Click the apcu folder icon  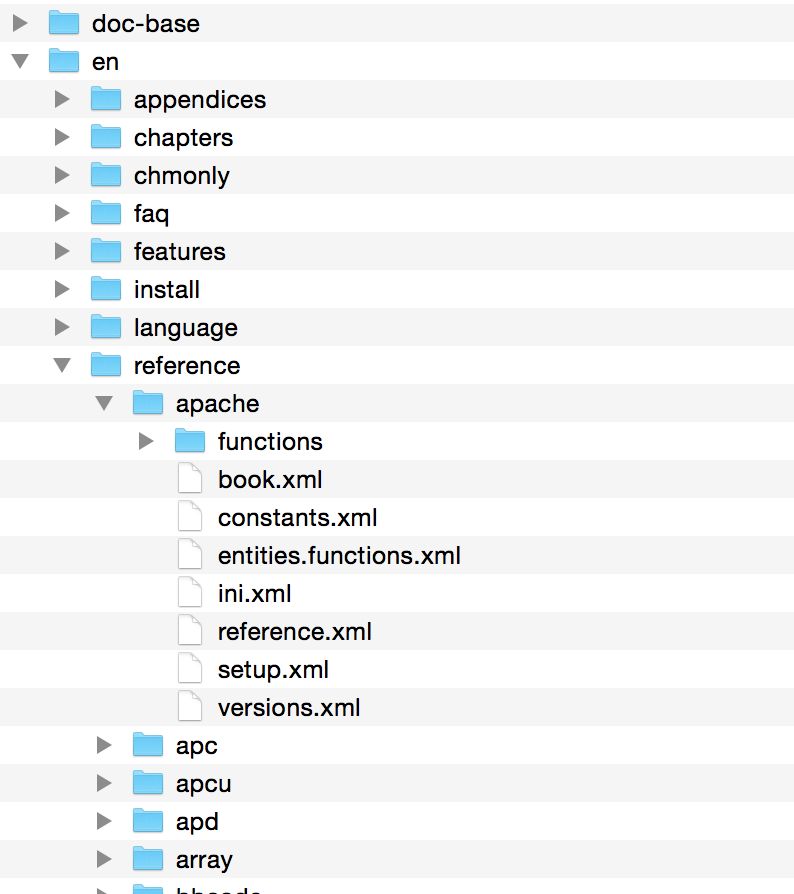coord(148,783)
